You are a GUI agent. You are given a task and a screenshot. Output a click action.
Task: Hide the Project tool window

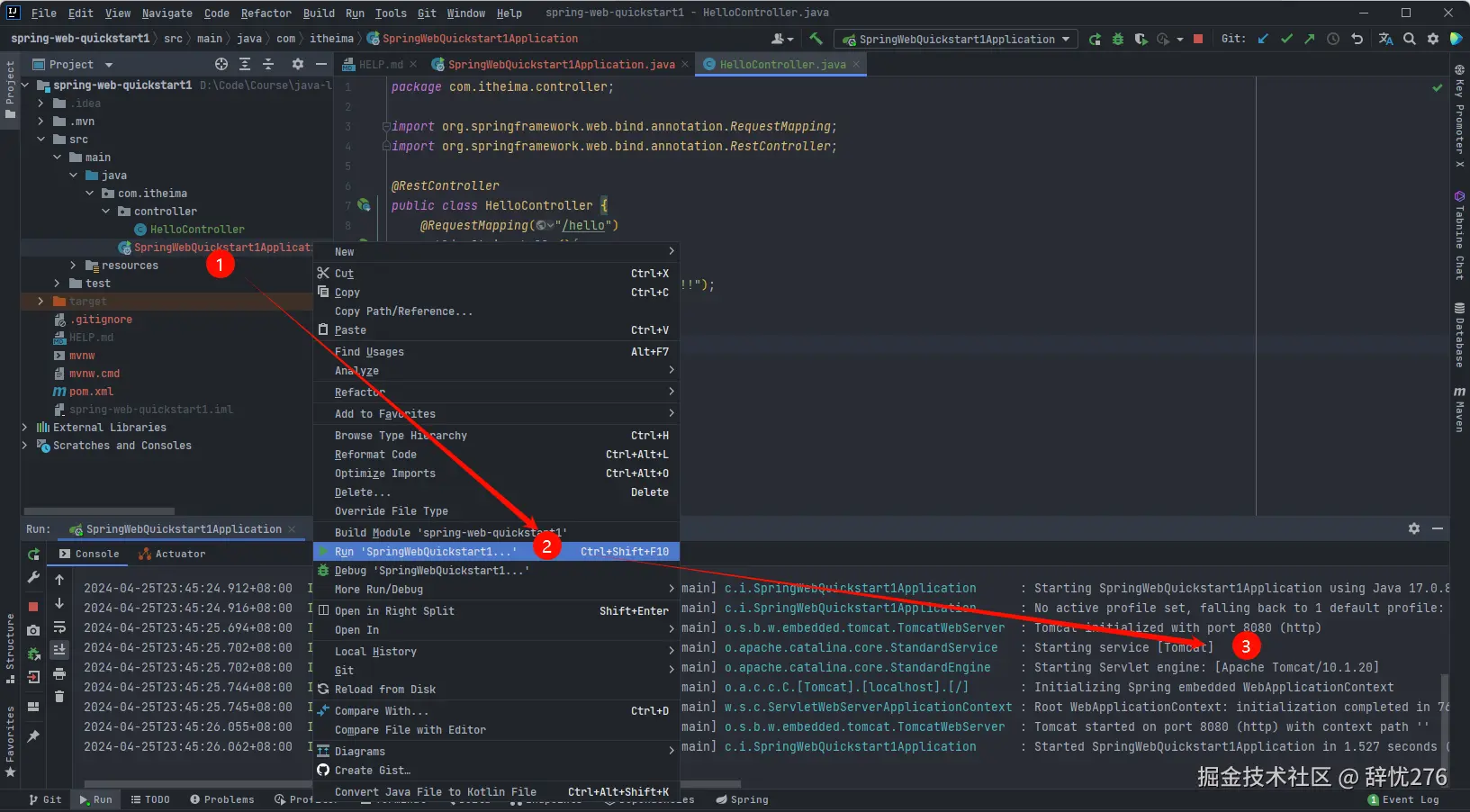pyautogui.click(x=320, y=64)
